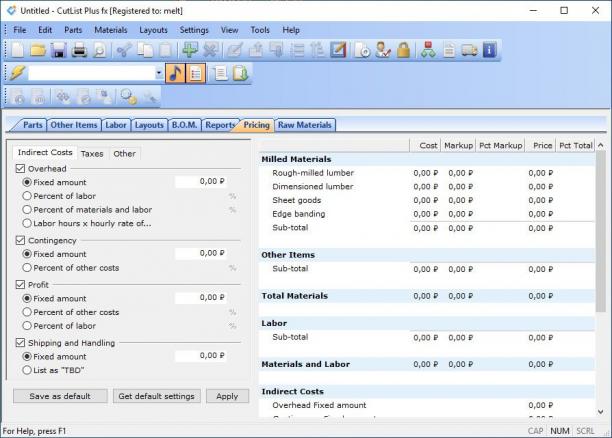This screenshot has height=438, width=612.
Task: Toggle the music note toolbar button
Action: [x=175, y=73]
